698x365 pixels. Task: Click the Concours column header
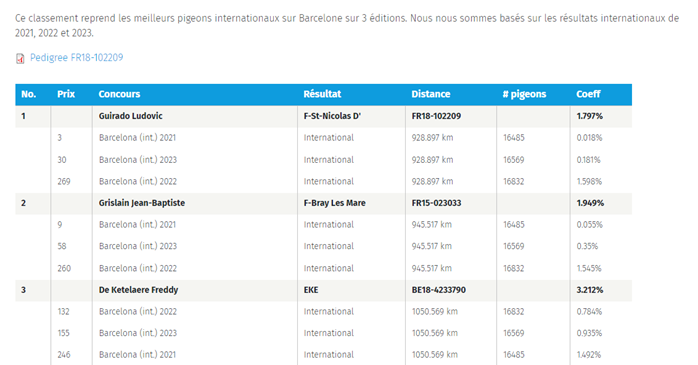(x=119, y=94)
